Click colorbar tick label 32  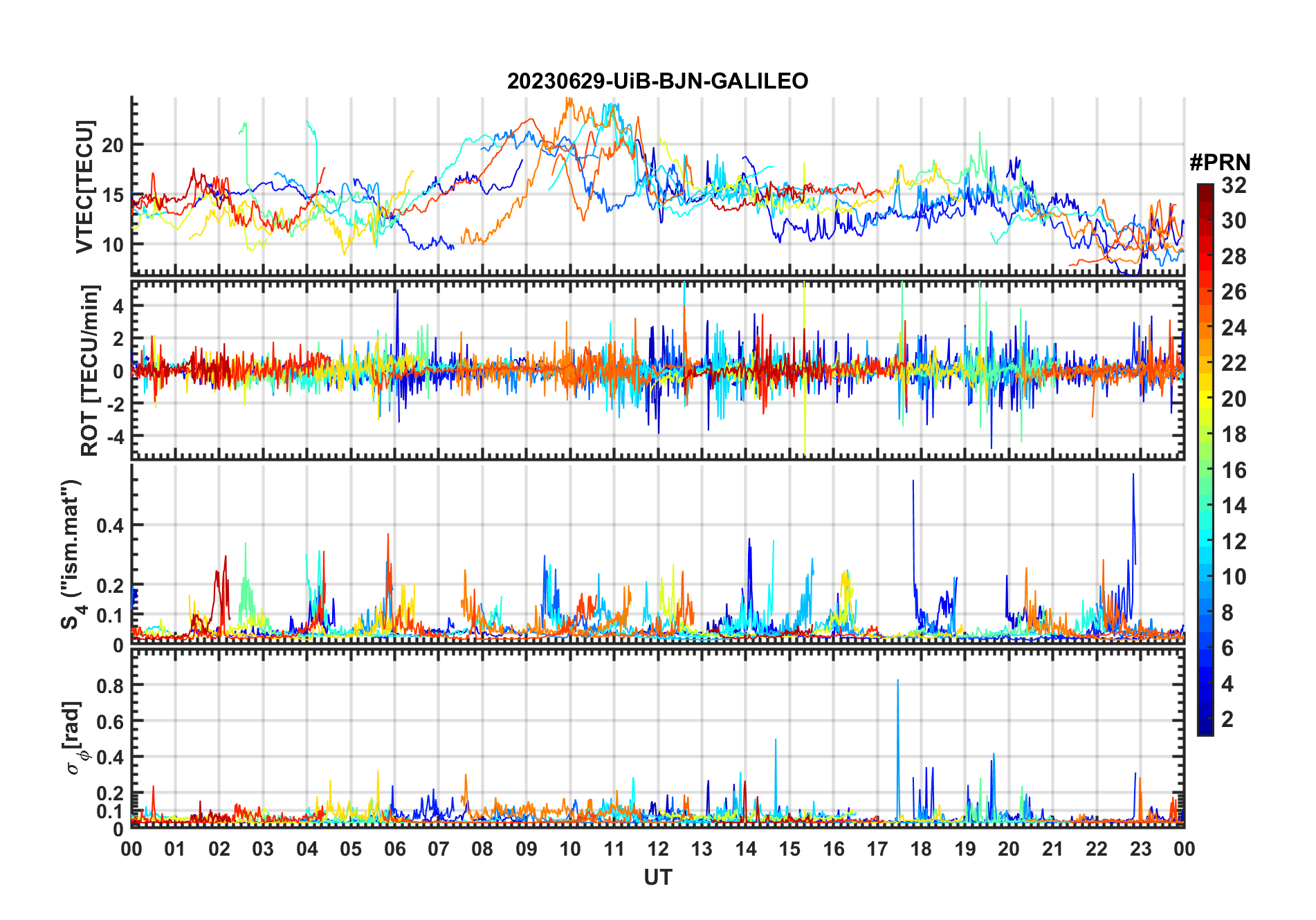[1234, 185]
